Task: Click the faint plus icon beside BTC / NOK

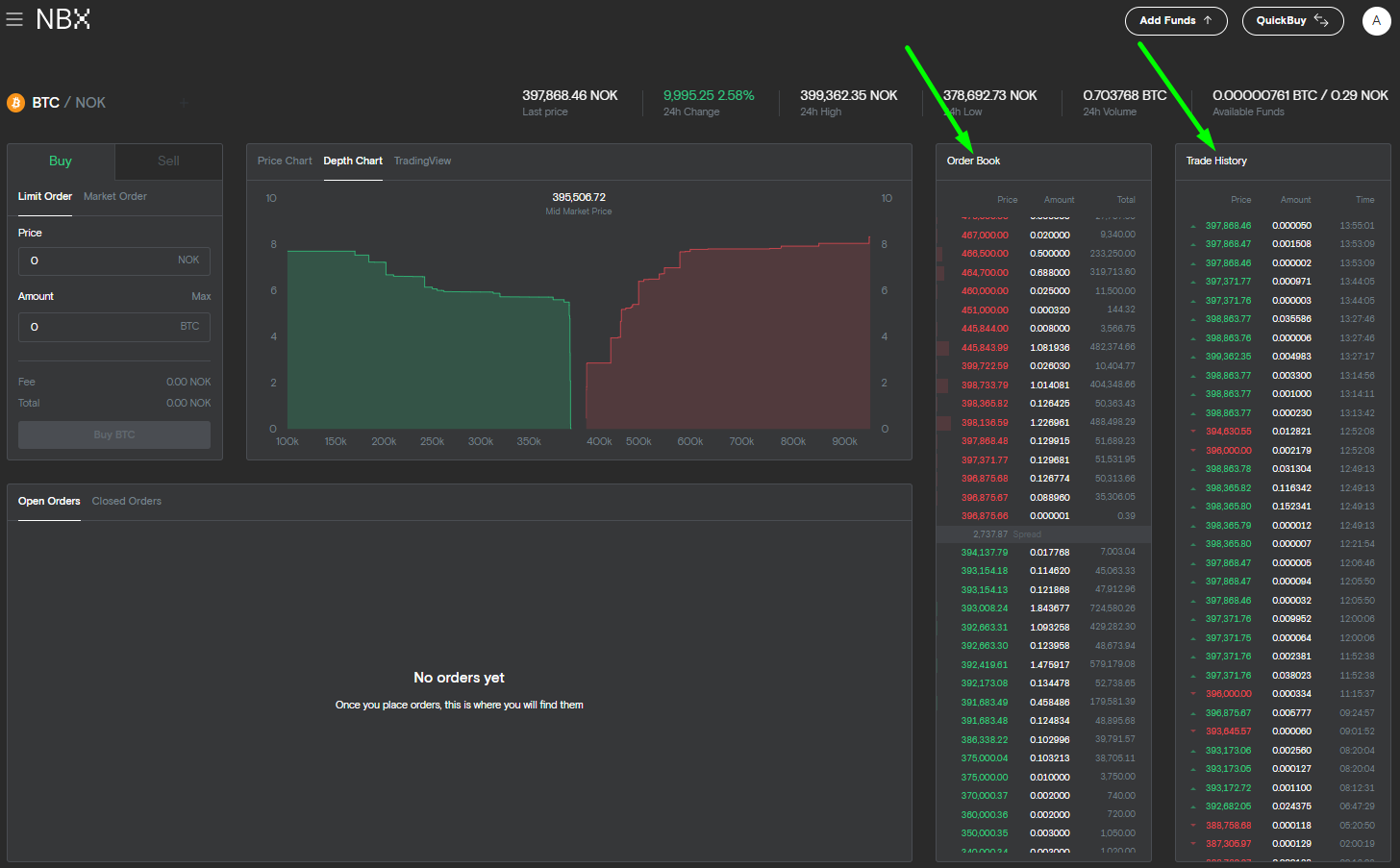Action: pyautogui.click(x=184, y=103)
